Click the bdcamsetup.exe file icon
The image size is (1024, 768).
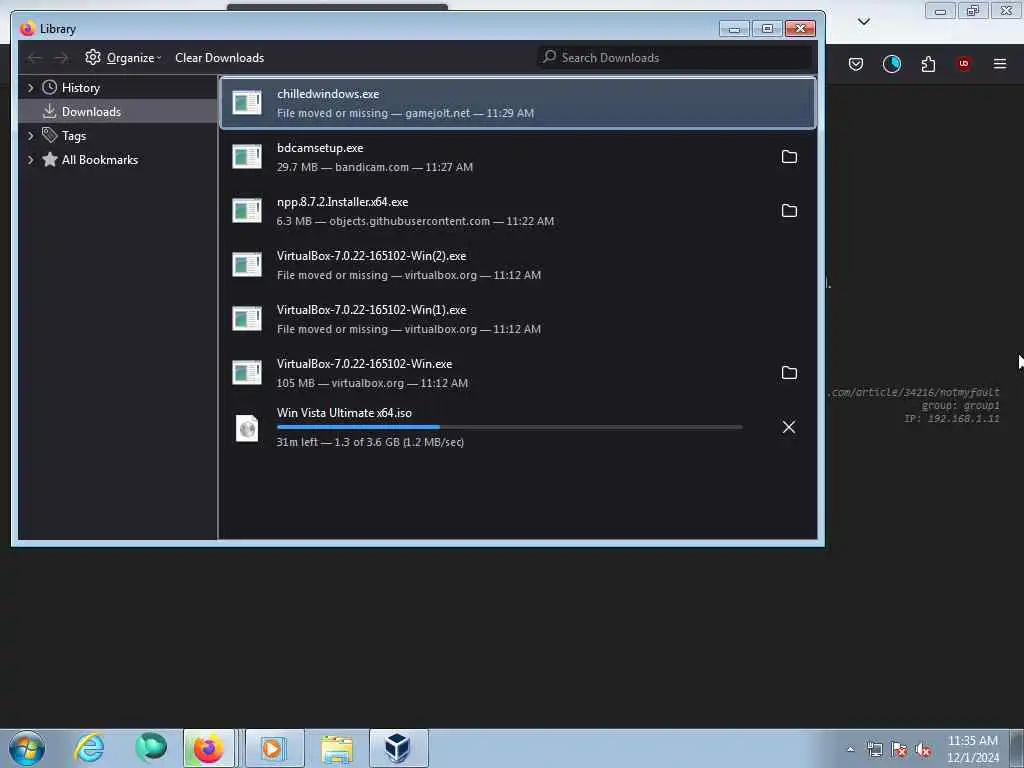(x=247, y=157)
